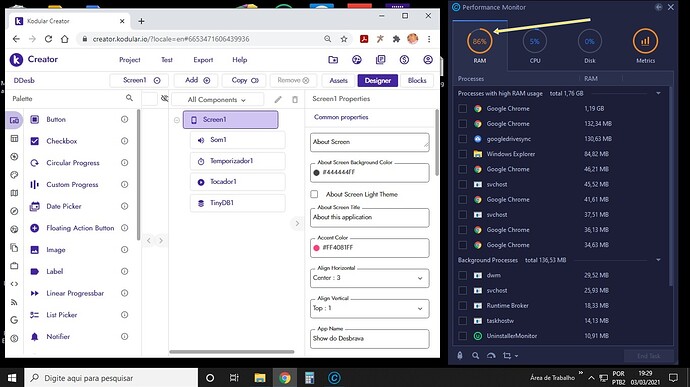
Task: Switch to the Designer view
Action: pos(378,80)
